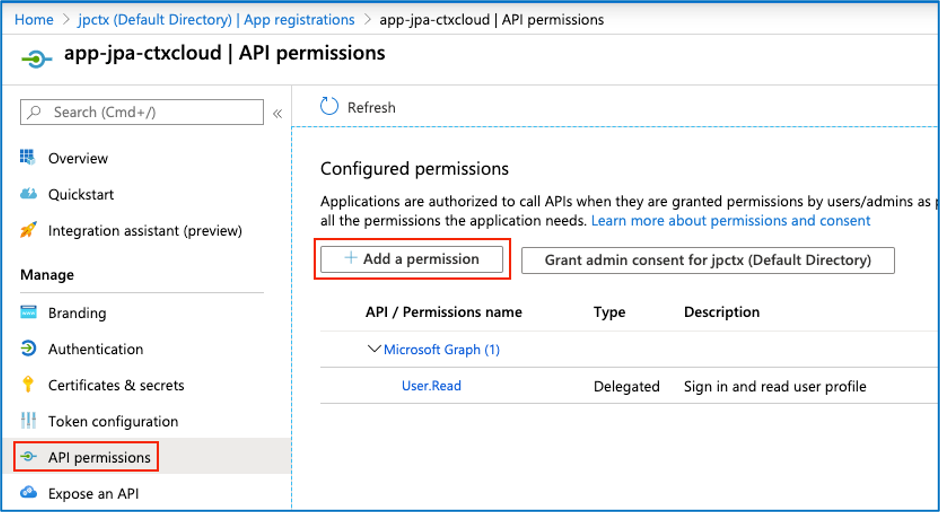This screenshot has height=512, width=940.
Task: Open API permissions in sidebar menu
Action: (99, 458)
